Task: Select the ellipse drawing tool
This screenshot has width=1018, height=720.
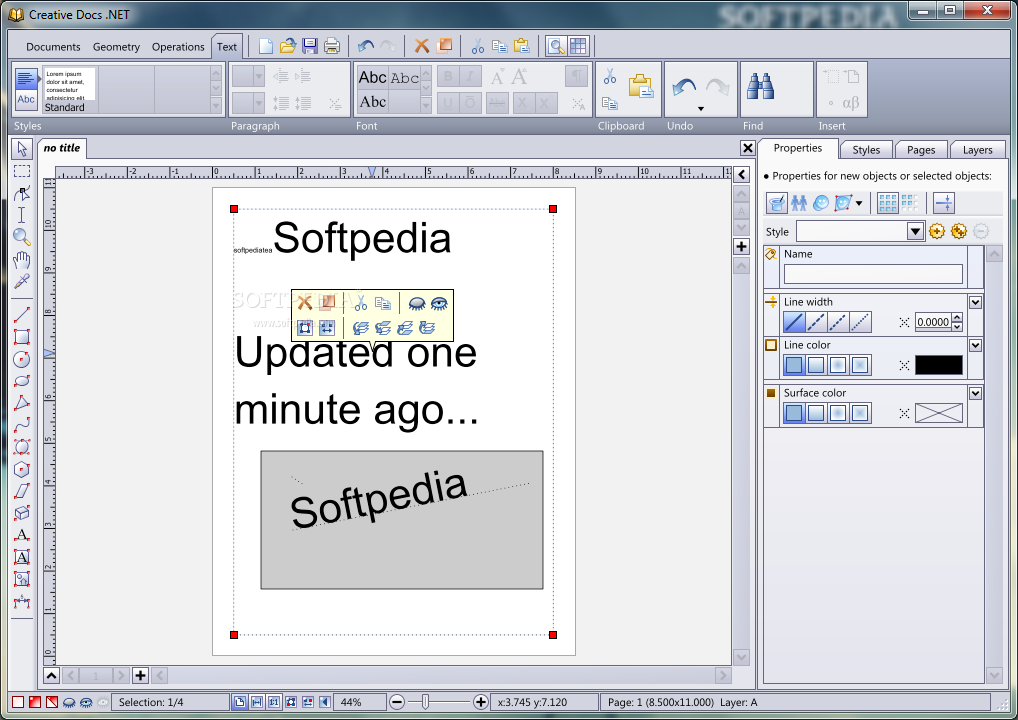Action: point(22,381)
